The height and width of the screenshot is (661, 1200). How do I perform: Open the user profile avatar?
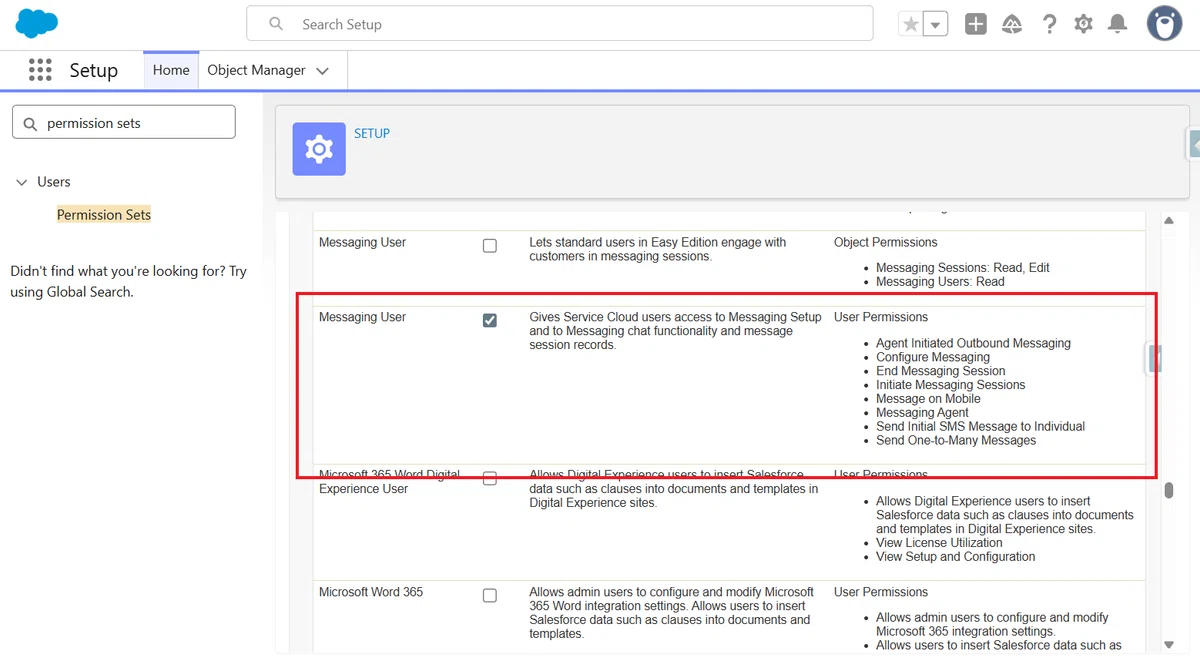point(1164,23)
